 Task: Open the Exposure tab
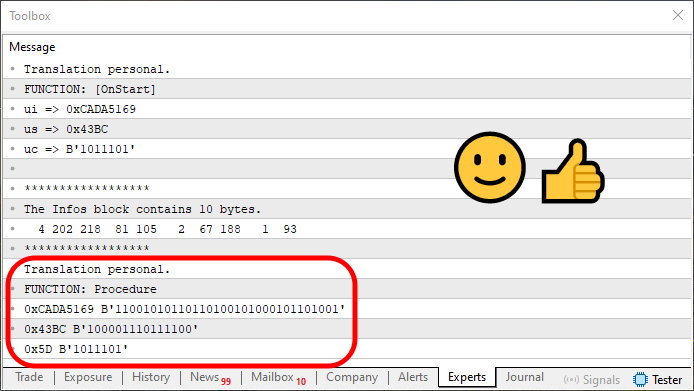88,377
